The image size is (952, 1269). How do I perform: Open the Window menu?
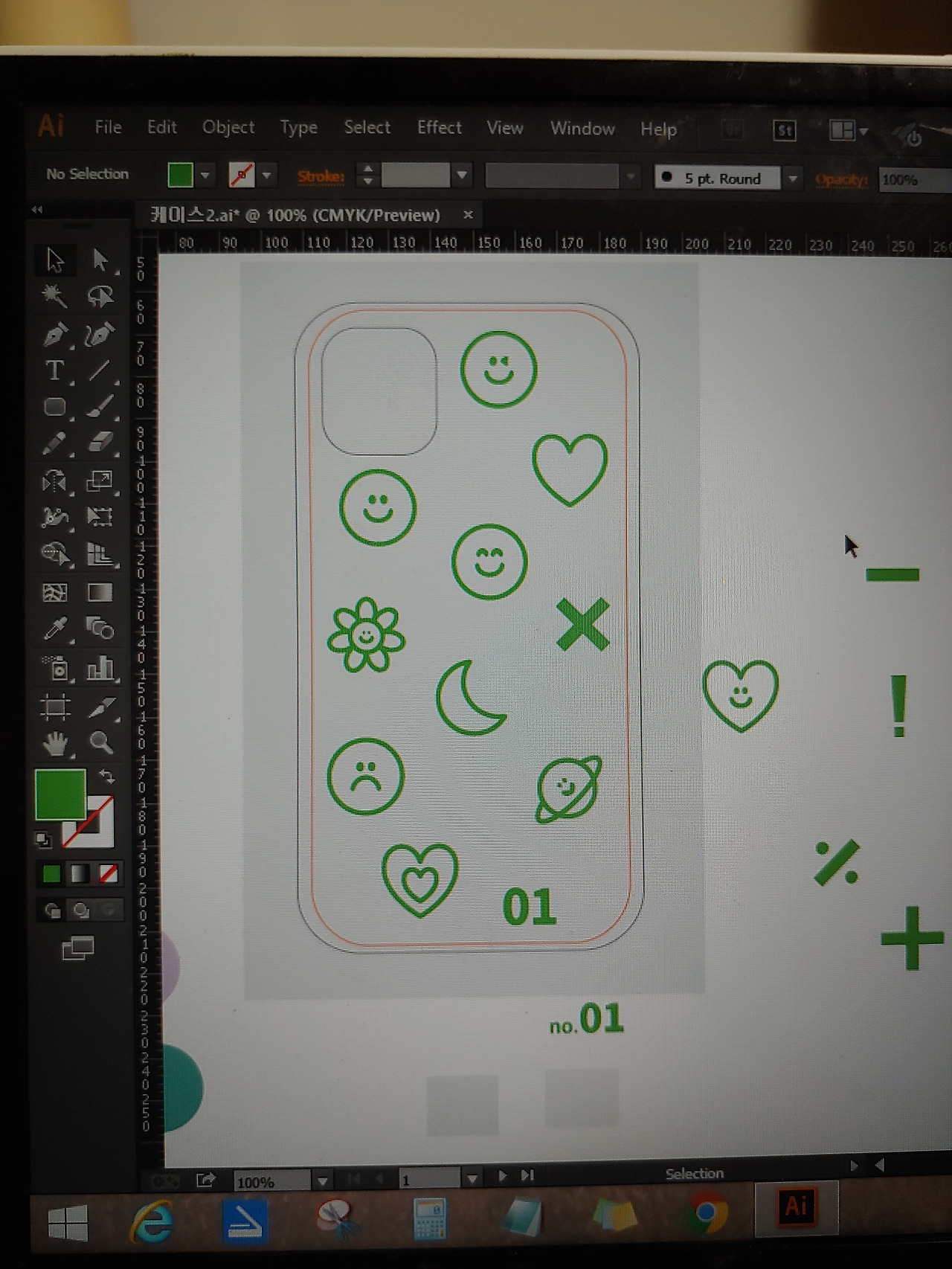(582, 129)
